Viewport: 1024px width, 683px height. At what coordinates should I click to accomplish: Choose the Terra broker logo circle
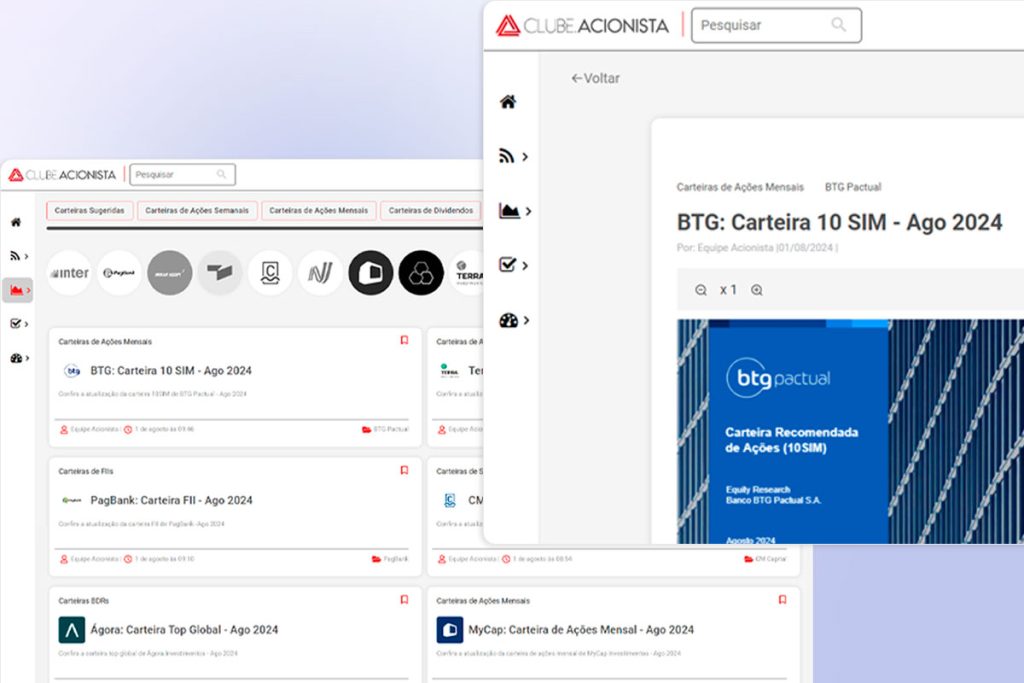468,273
